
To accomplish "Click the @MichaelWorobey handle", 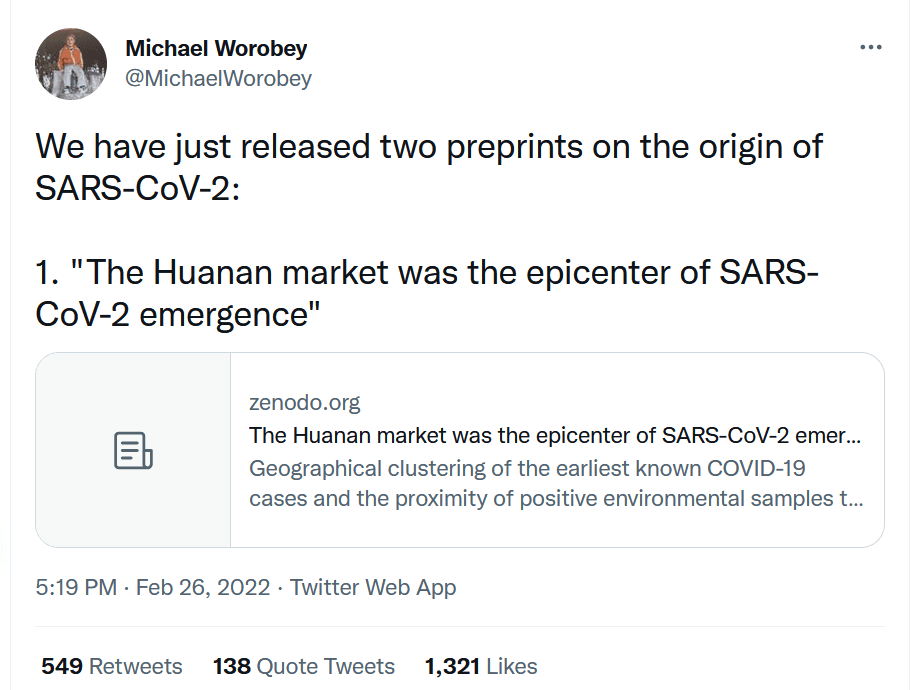I will coord(218,78).
